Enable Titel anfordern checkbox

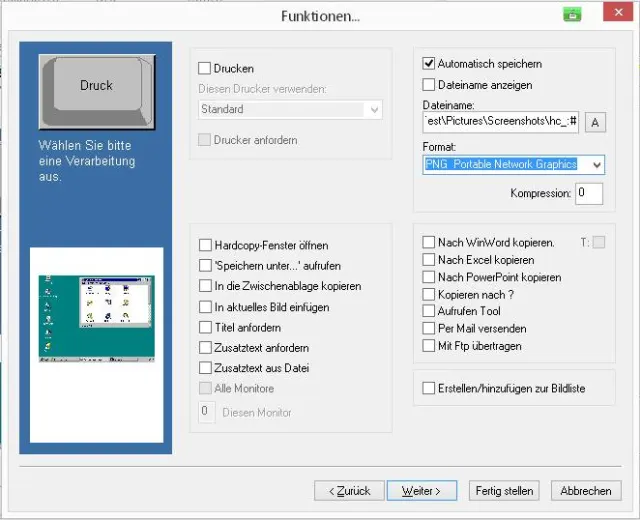[x=205, y=327]
